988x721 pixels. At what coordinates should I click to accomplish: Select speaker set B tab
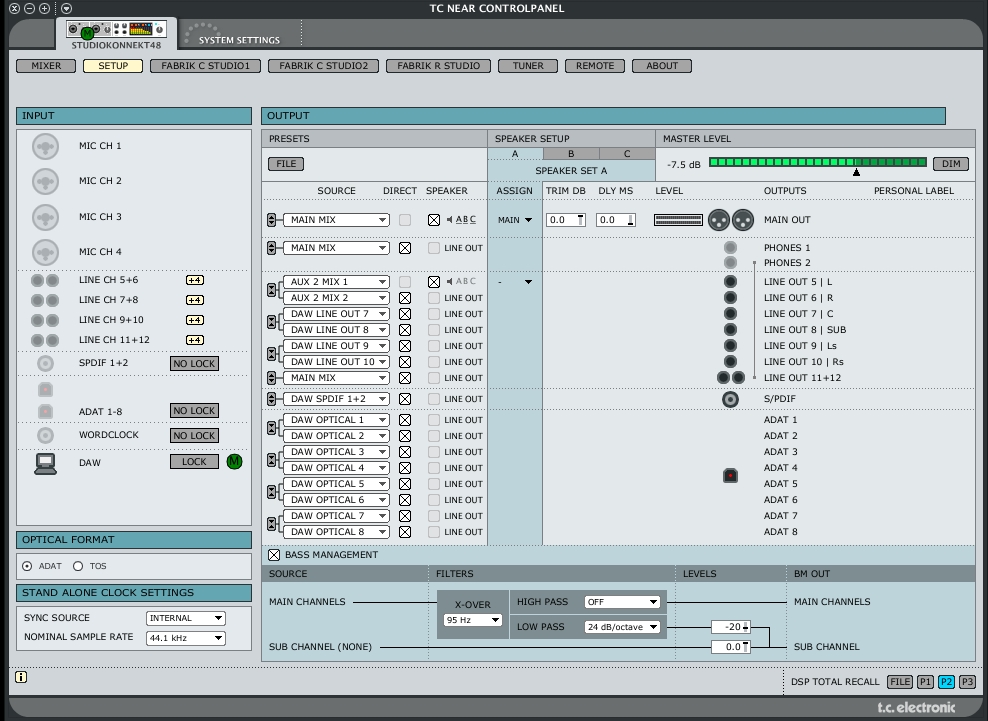click(571, 154)
